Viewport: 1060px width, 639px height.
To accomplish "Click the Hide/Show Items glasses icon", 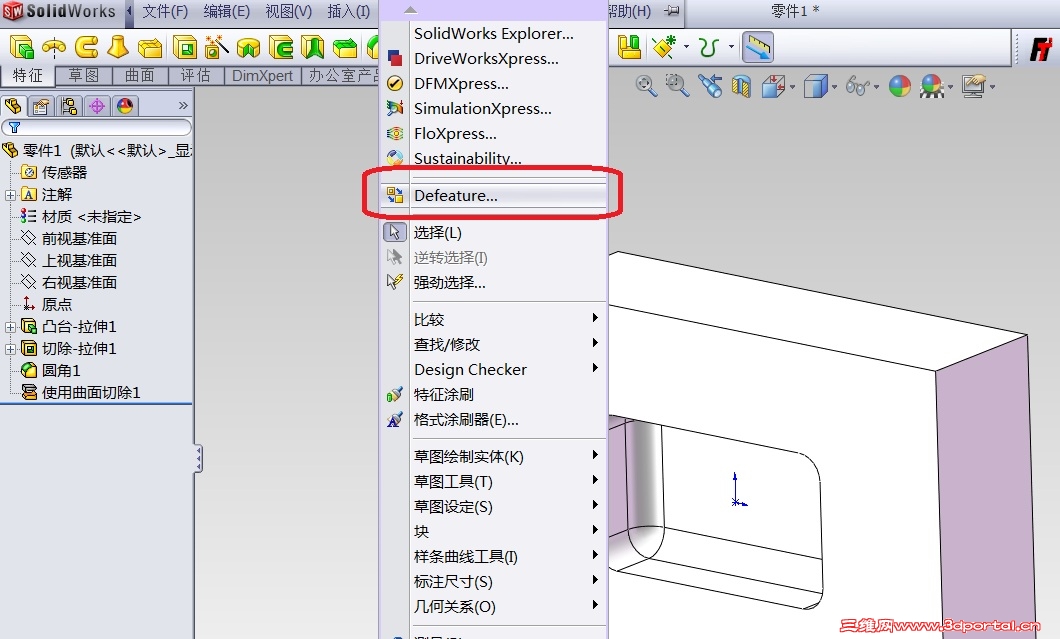I will coord(857,86).
